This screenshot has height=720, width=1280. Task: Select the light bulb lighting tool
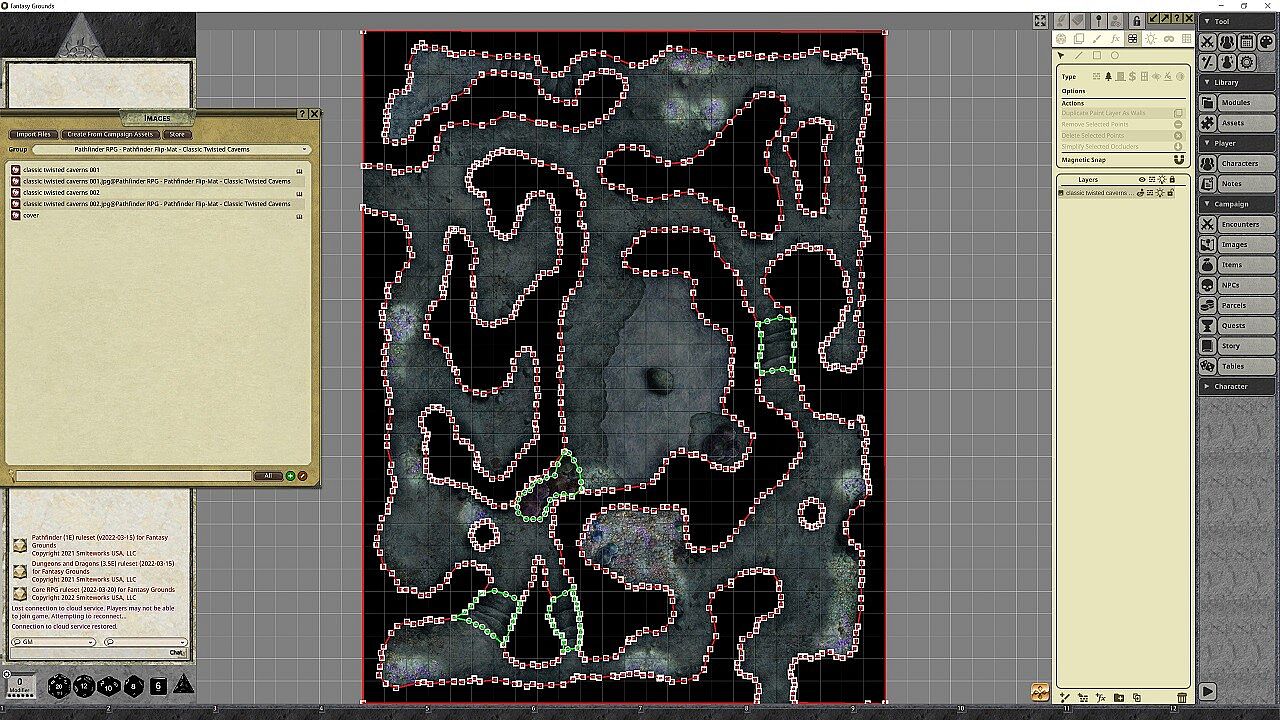pyautogui.click(x=1150, y=39)
